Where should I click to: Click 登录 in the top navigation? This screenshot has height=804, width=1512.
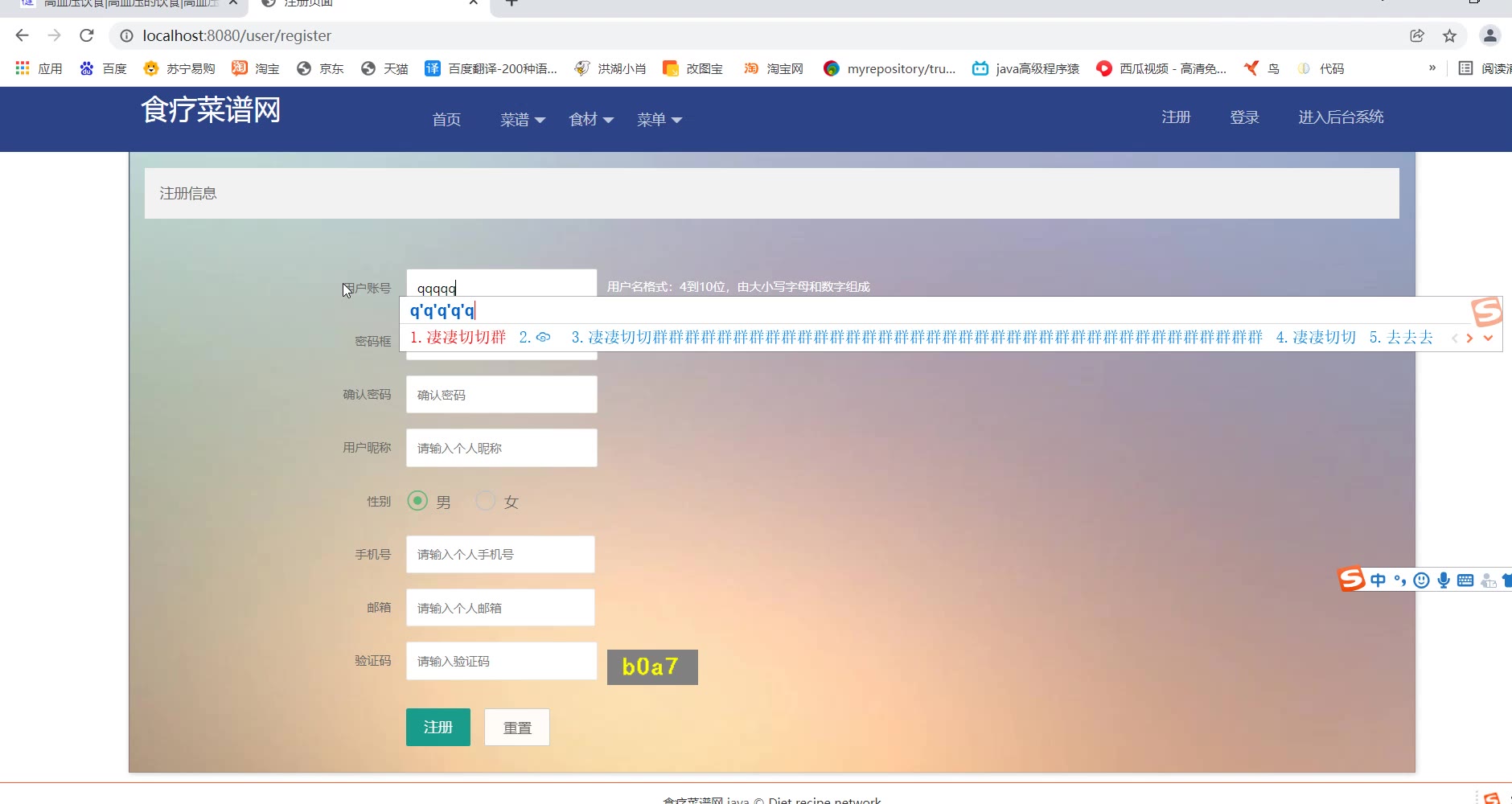(x=1244, y=117)
